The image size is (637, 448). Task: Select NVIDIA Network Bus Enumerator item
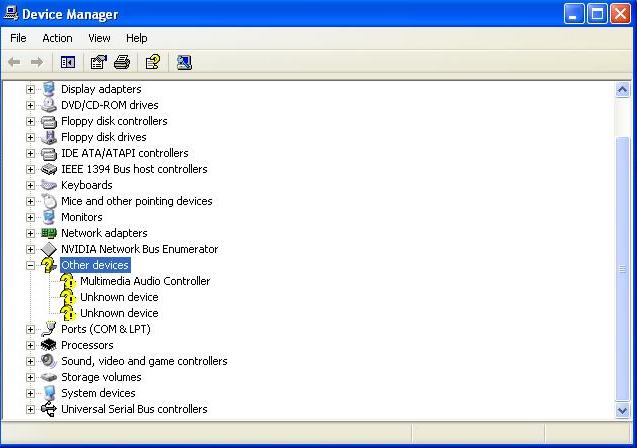pyautogui.click(x=139, y=249)
